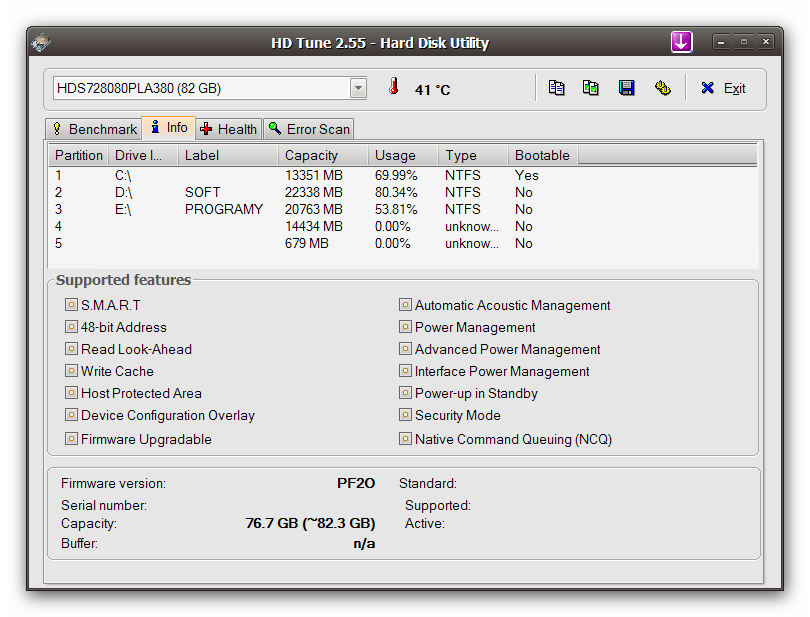Sort by the Partition column header
The width and height of the screenshot is (810, 617).
coord(79,156)
